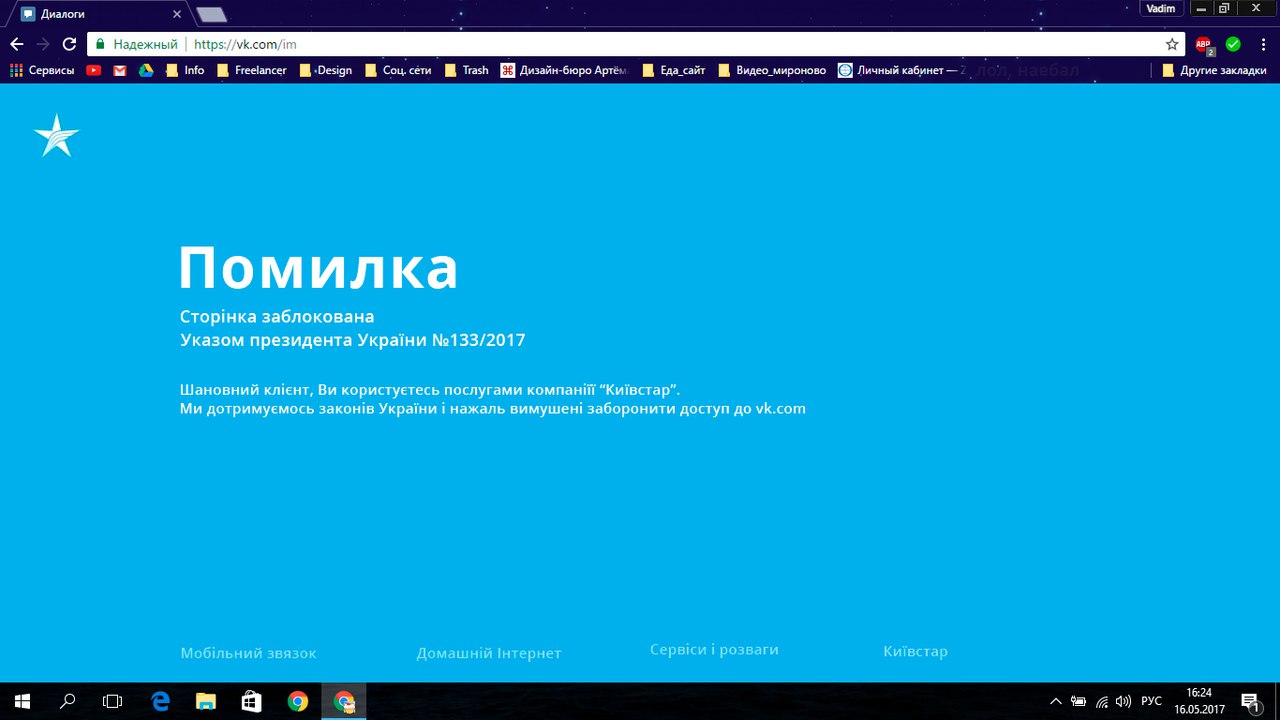Open Task View on the taskbar

click(x=113, y=701)
